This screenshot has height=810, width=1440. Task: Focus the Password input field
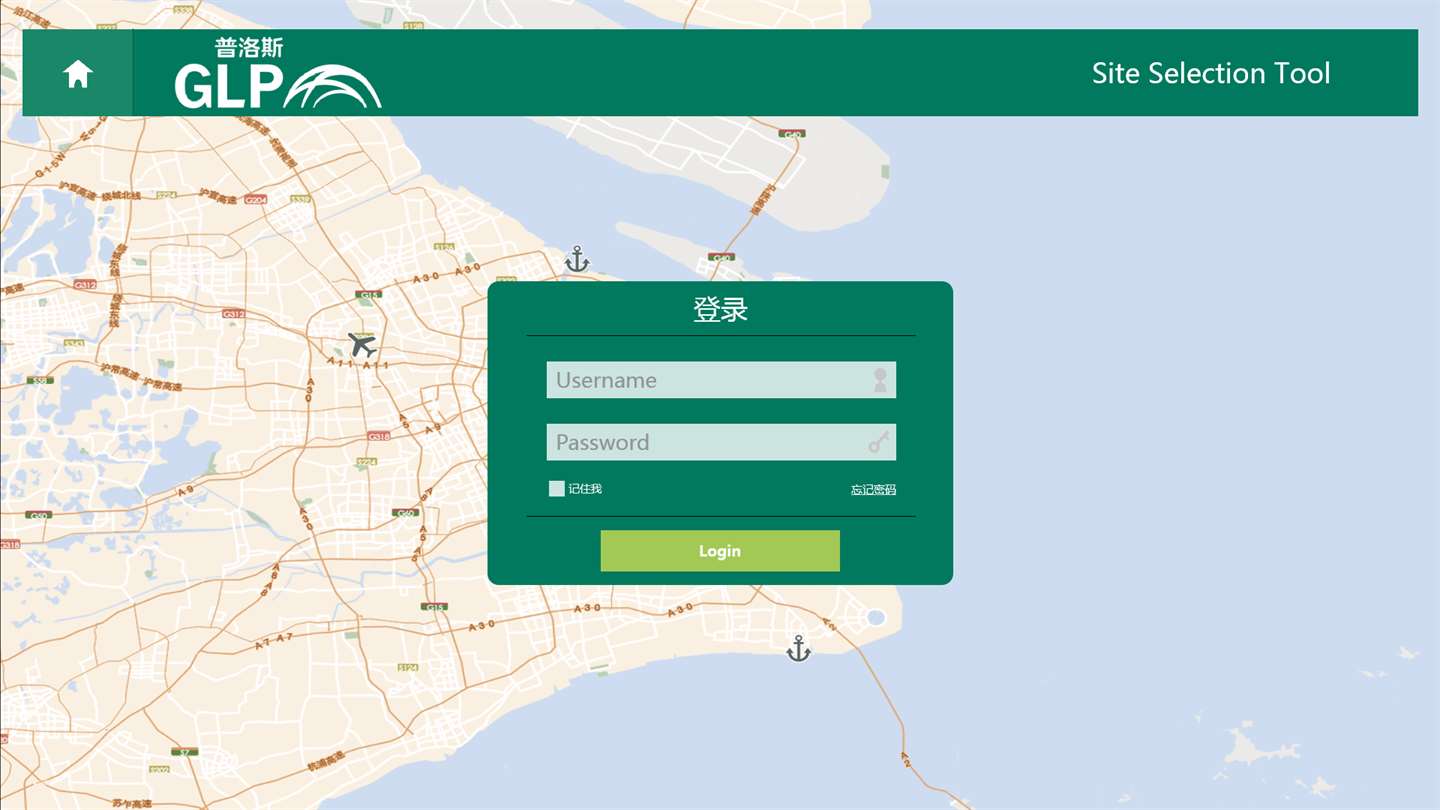point(721,442)
